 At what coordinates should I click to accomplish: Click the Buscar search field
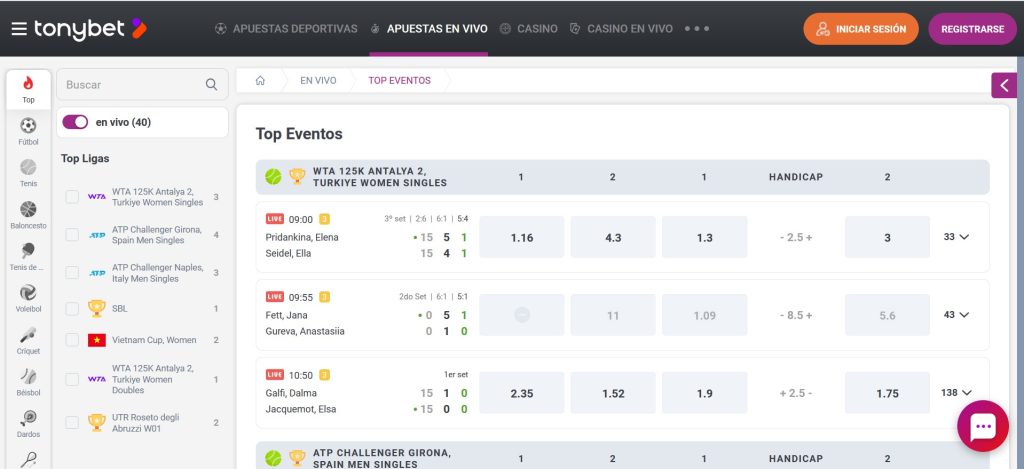(x=130, y=85)
